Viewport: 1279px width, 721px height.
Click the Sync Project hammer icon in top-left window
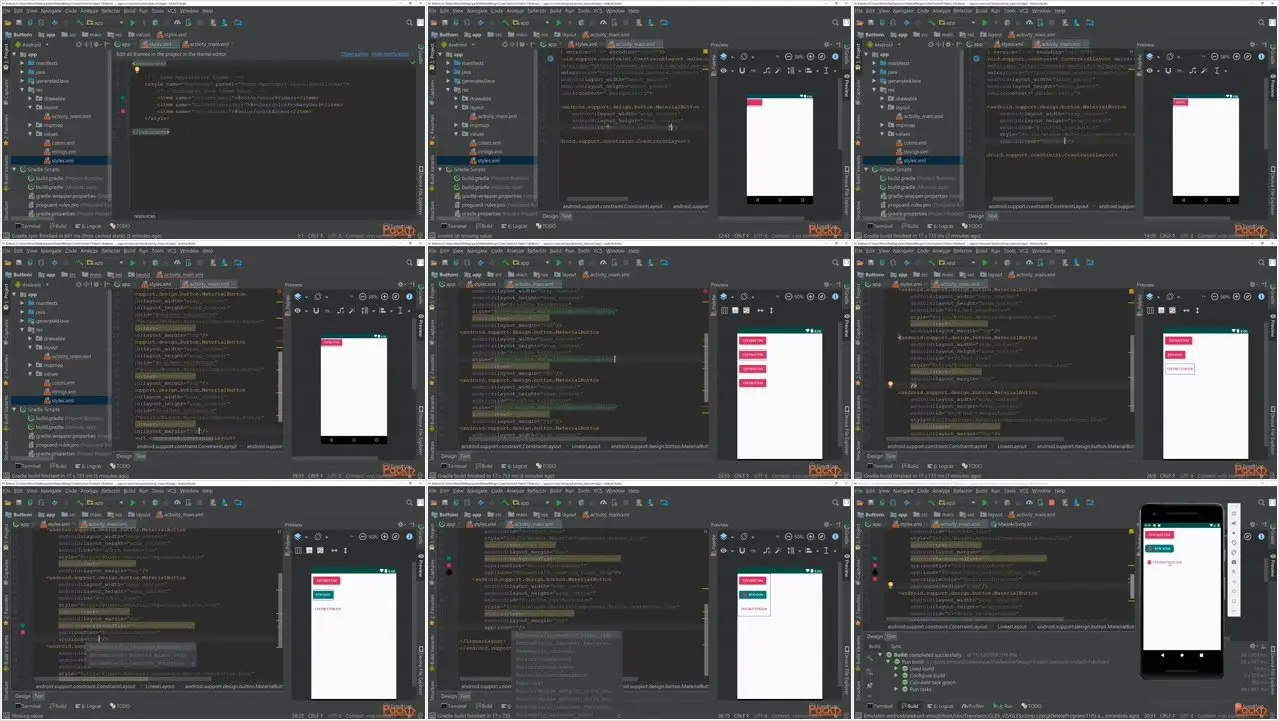[79, 23]
